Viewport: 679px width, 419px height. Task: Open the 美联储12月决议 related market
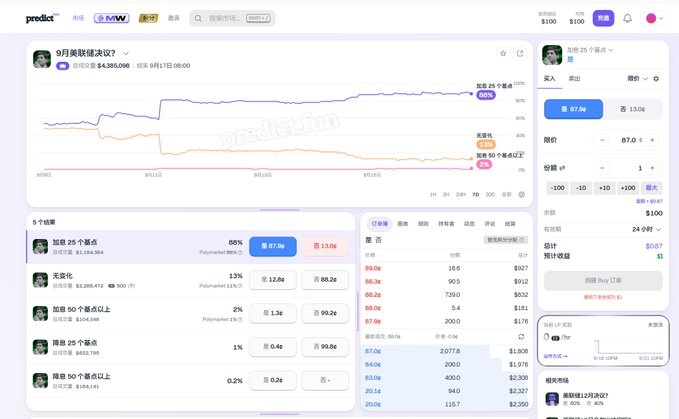click(x=585, y=395)
